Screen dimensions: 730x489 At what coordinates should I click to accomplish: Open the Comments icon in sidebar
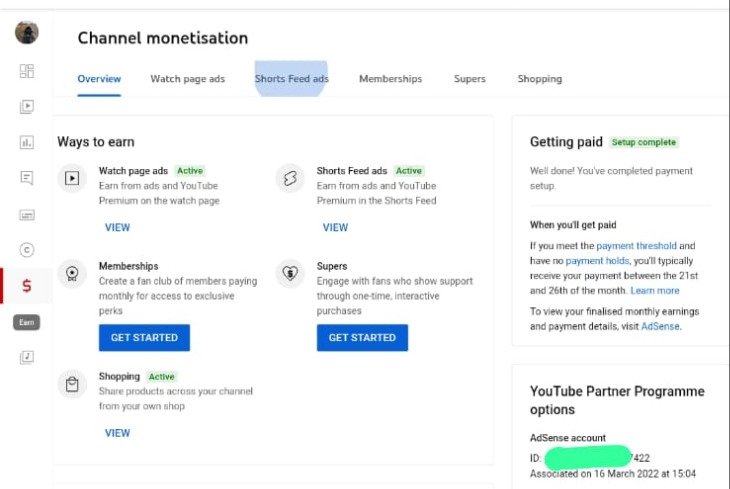[x=27, y=178]
